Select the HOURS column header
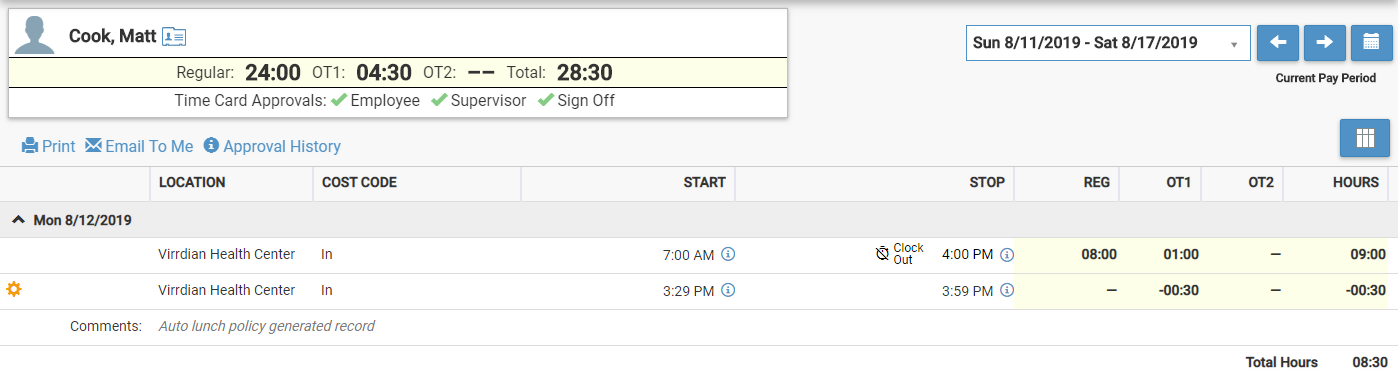 tap(1355, 183)
